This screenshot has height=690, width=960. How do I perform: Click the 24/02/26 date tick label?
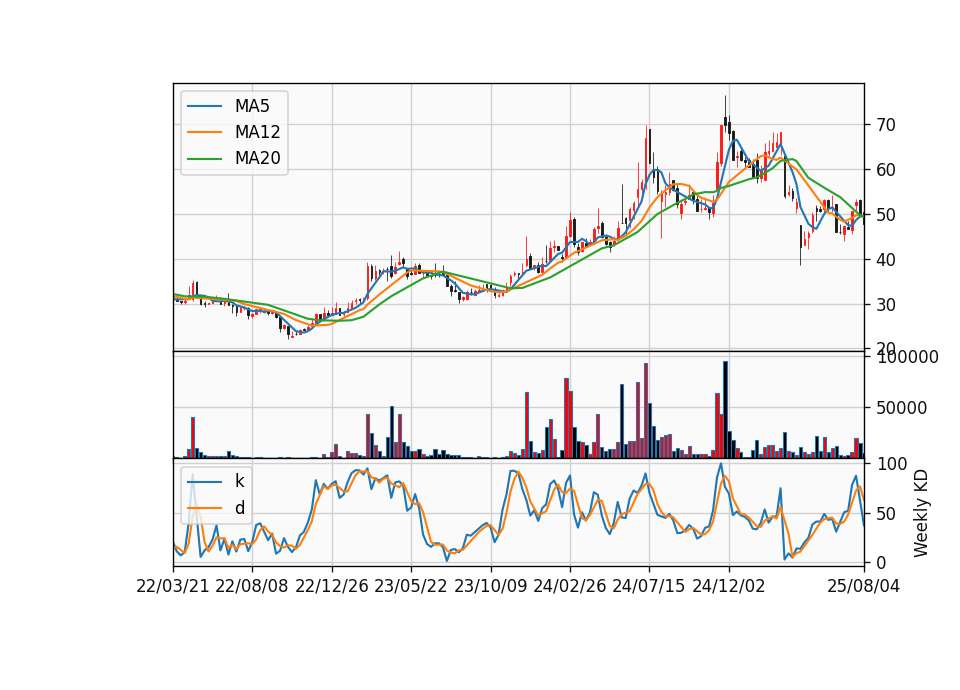point(569,586)
